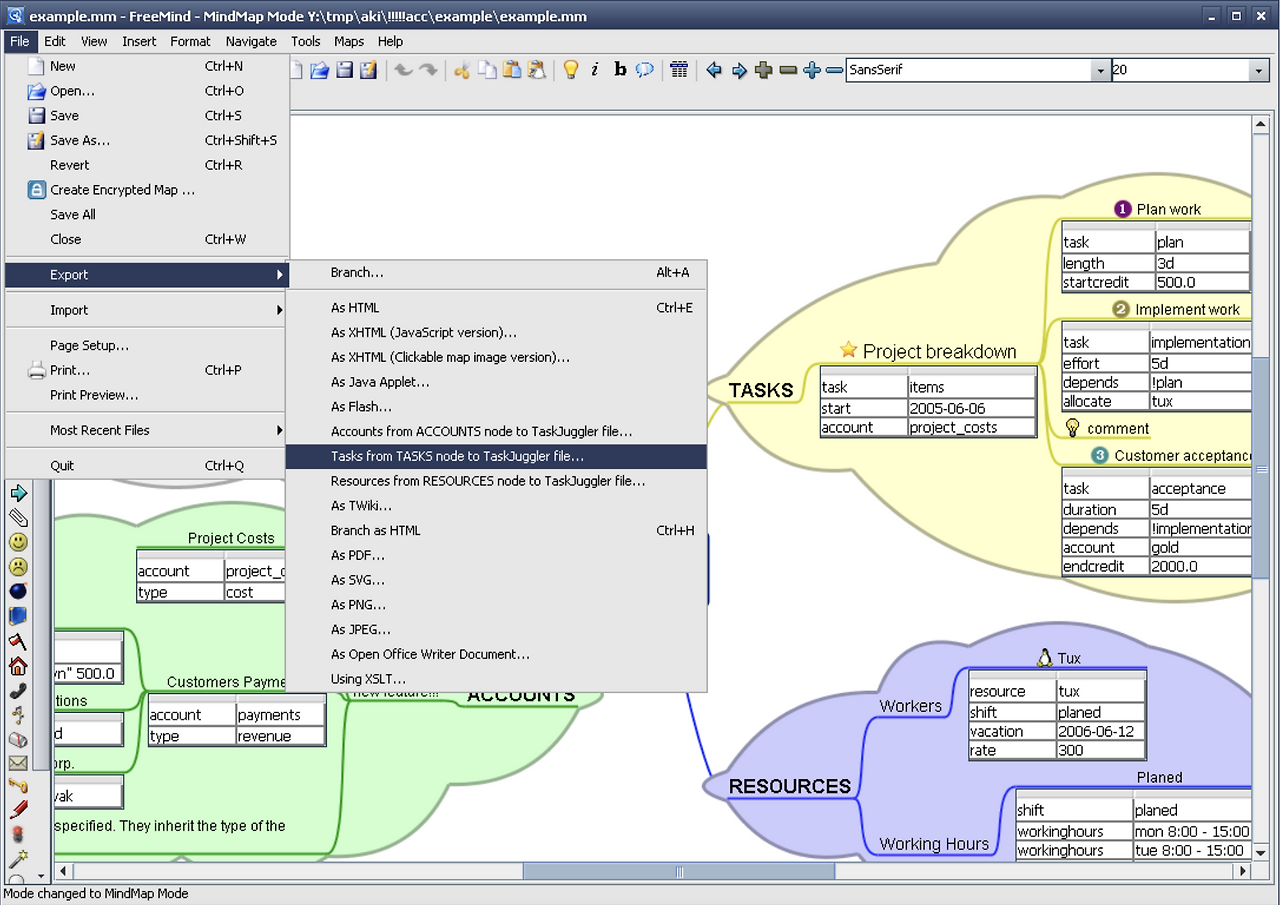
Task: Open the Insert menu
Action: click(139, 41)
